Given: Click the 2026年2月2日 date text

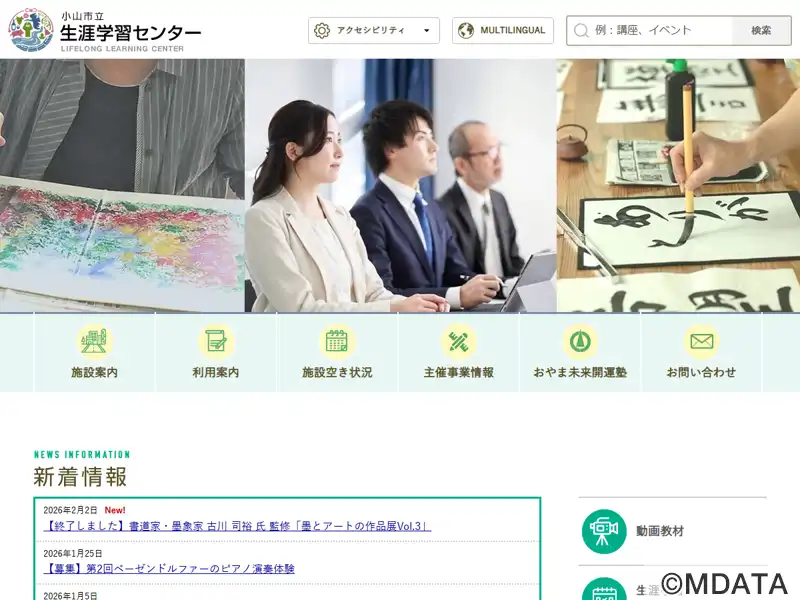Looking at the screenshot, I should tap(70, 510).
